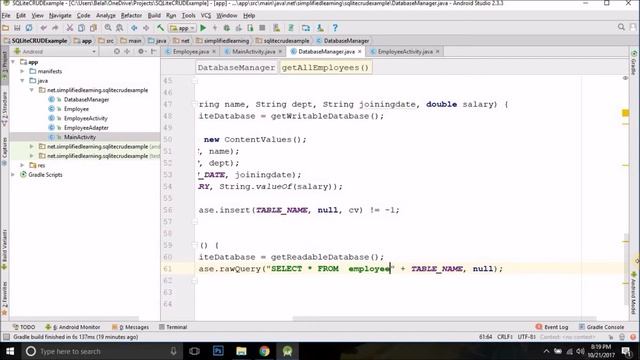640x360 pixels.
Task: Run the app with green play icon
Action: [x=203, y=28]
